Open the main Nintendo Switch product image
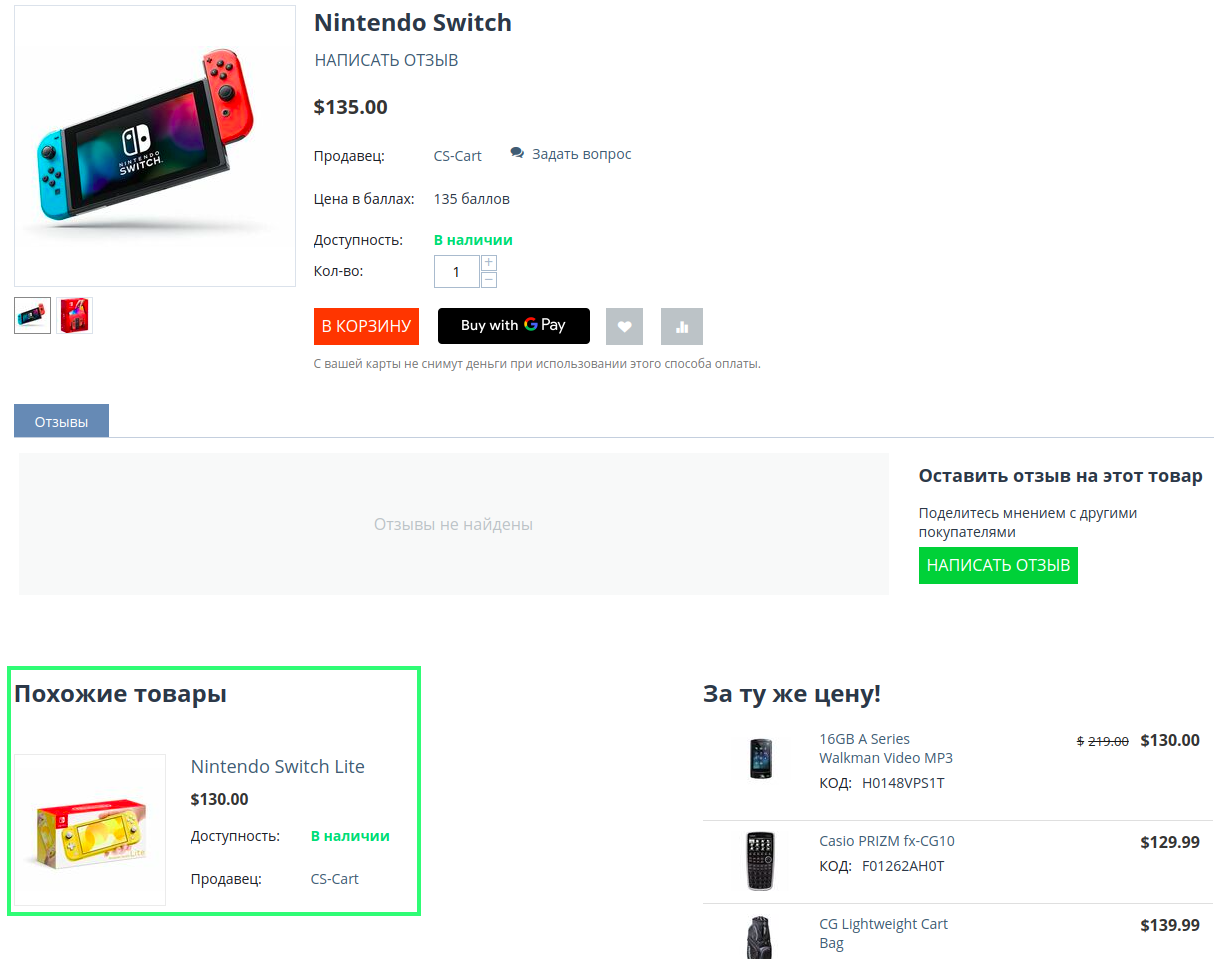Viewport: 1218px width, 959px height. click(155, 146)
